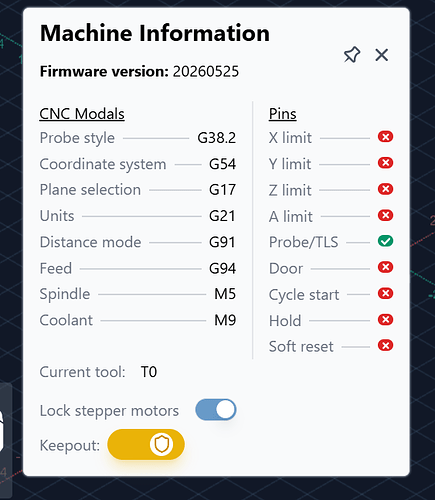Click the Z limit red status icon
The width and height of the screenshot is (435, 500).
tap(385, 189)
